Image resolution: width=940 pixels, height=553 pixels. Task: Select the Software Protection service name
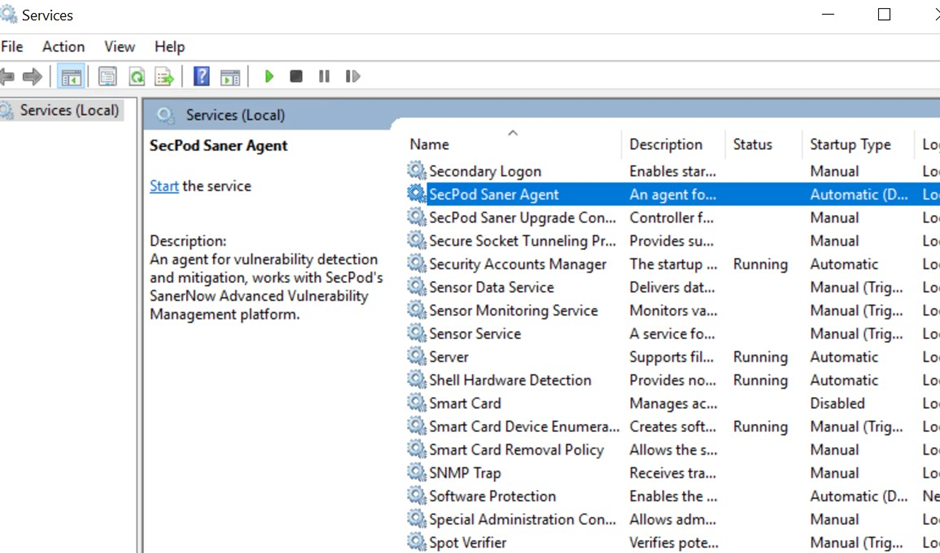tap(492, 496)
